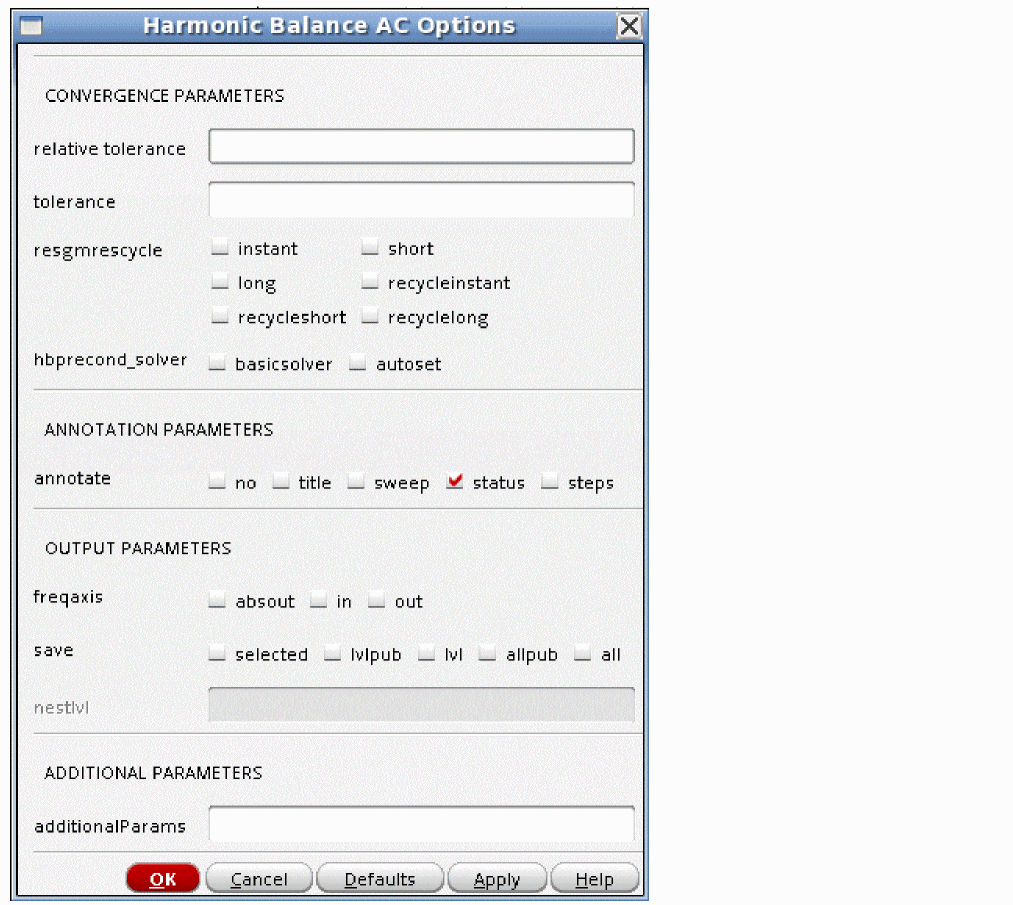This screenshot has width=1013, height=905.
Task: Check the recycleinstant option
Action: click(370, 281)
